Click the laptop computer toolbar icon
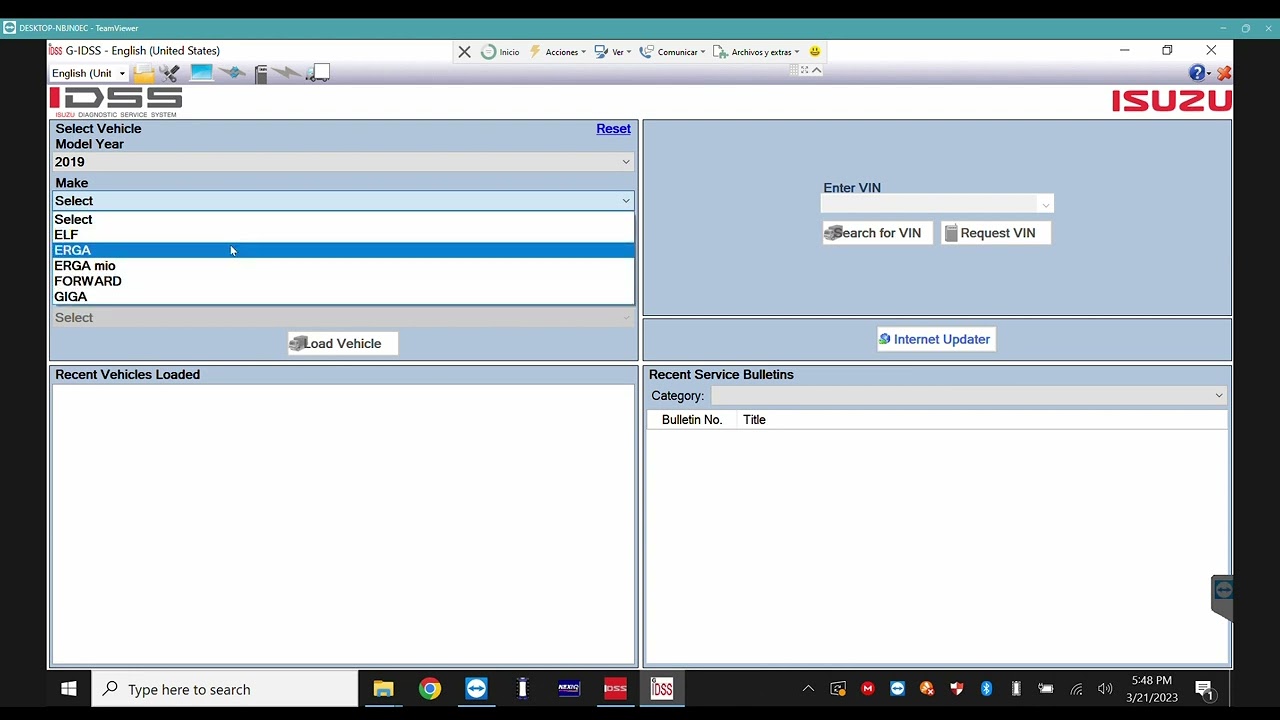The width and height of the screenshot is (1280, 720). click(202, 73)
